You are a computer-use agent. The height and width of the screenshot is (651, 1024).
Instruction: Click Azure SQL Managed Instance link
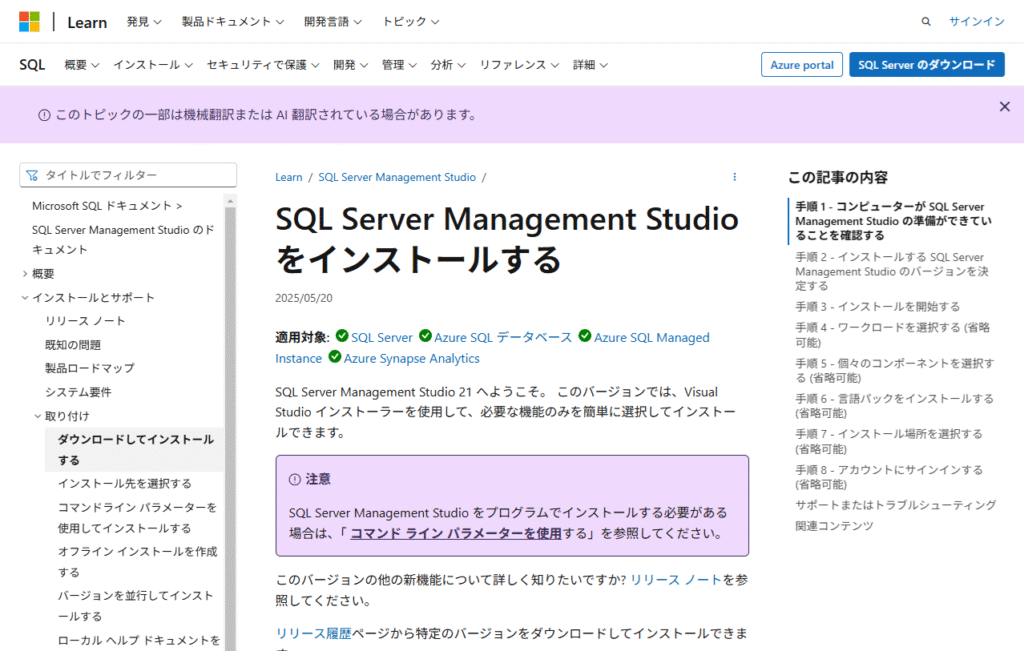(651, 338)
